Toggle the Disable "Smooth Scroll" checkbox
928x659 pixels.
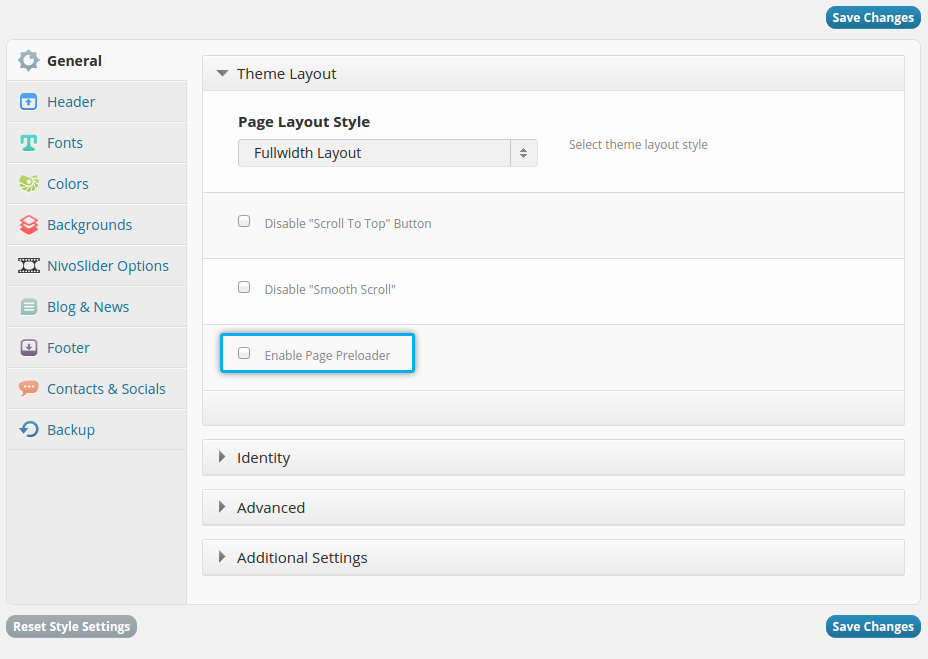(x=244, y=288)
